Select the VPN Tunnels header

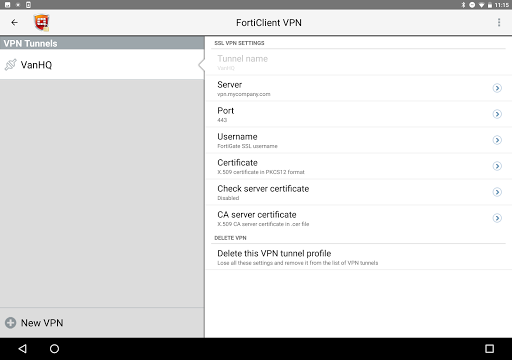pyautogui.click(x=102, y=43)
